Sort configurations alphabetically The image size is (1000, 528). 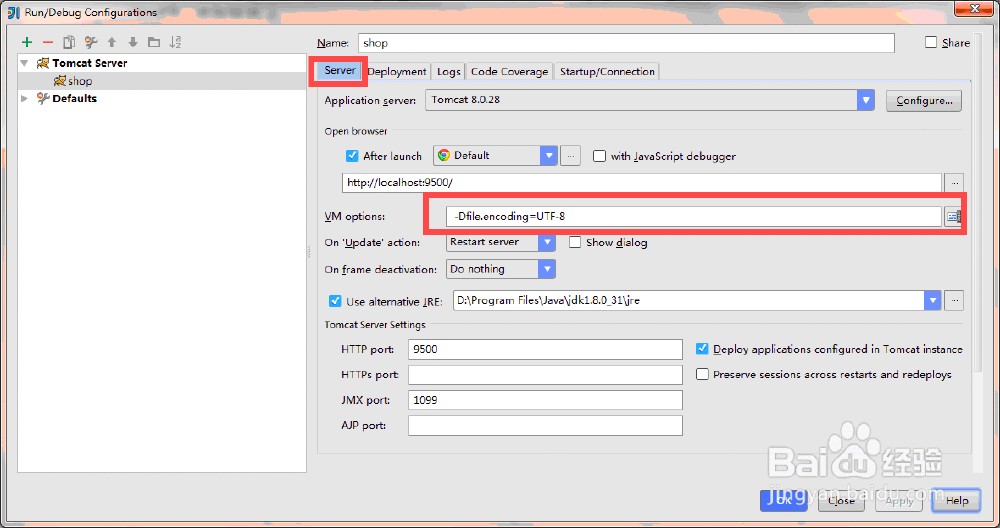pos(175,42)
